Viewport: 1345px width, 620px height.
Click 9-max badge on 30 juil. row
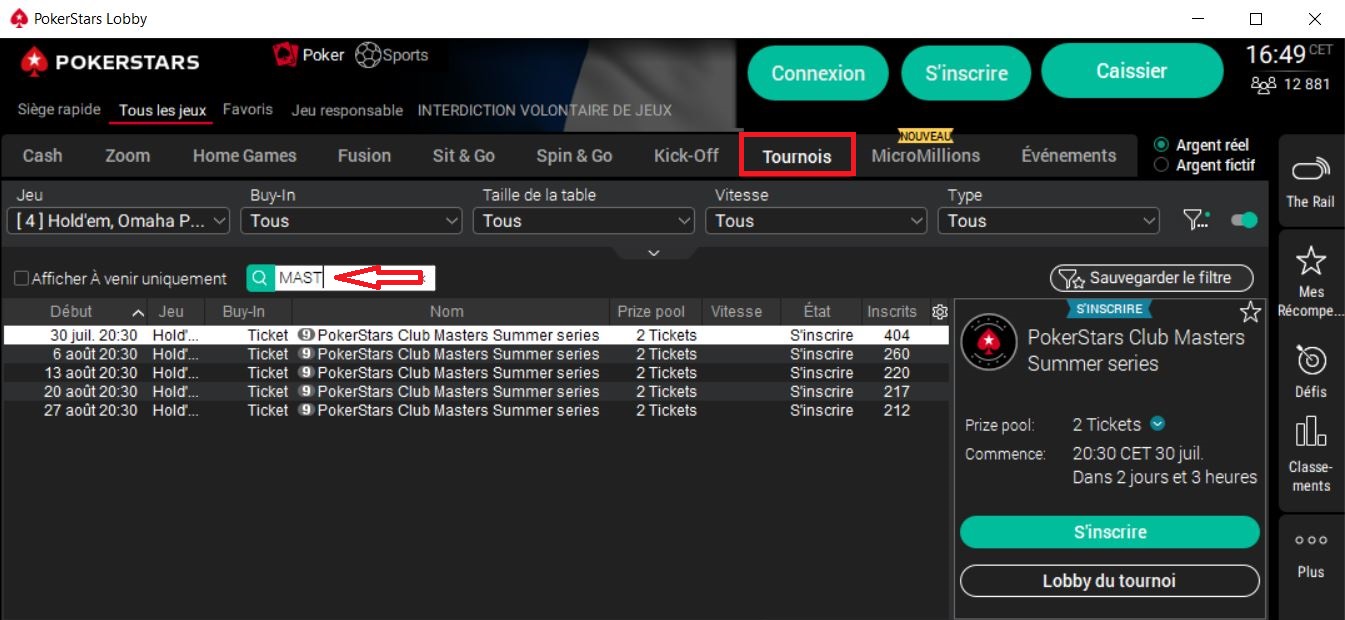pos(306,336)
